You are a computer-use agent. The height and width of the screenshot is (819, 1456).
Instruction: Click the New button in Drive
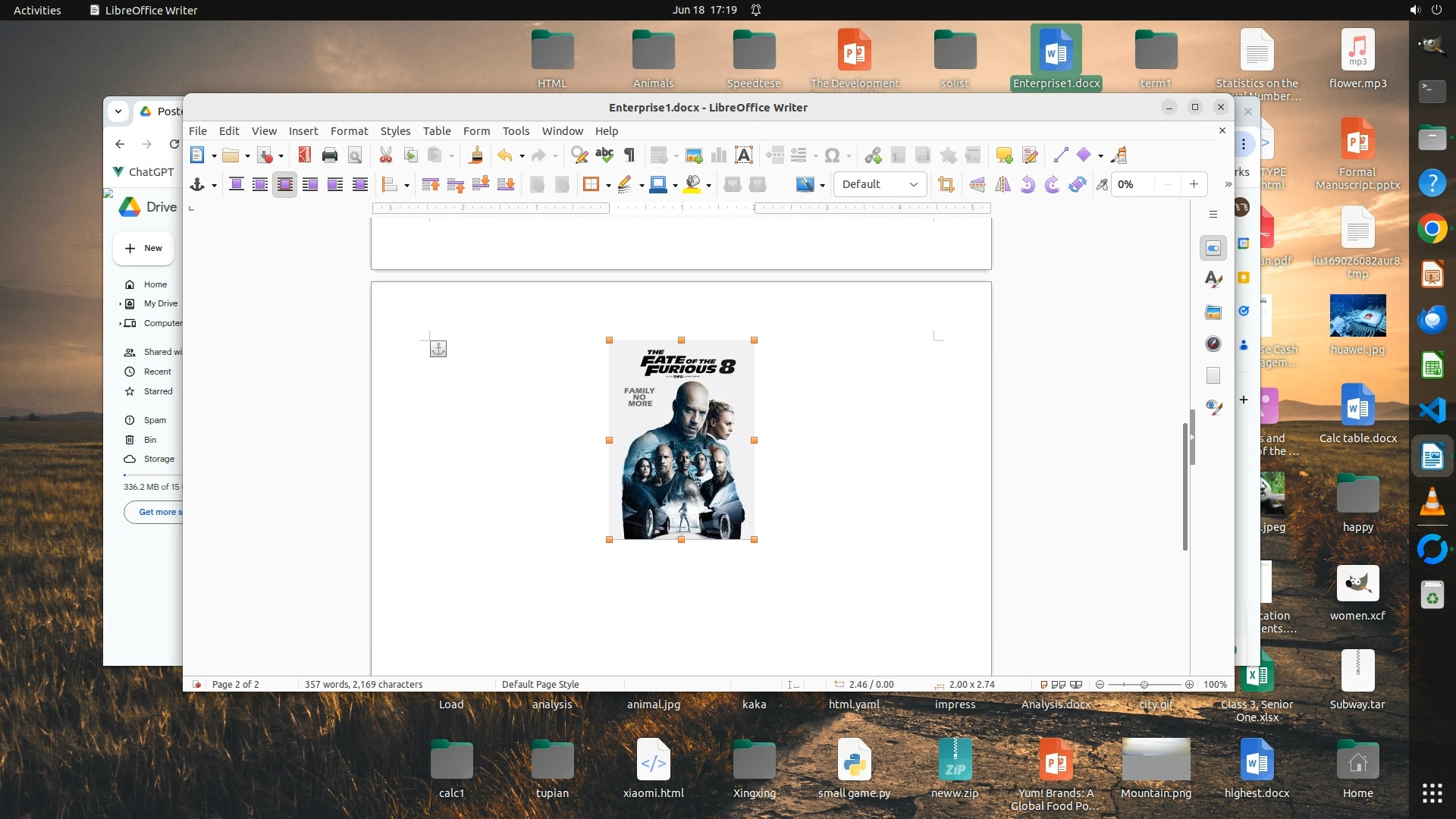pos(143,248)
